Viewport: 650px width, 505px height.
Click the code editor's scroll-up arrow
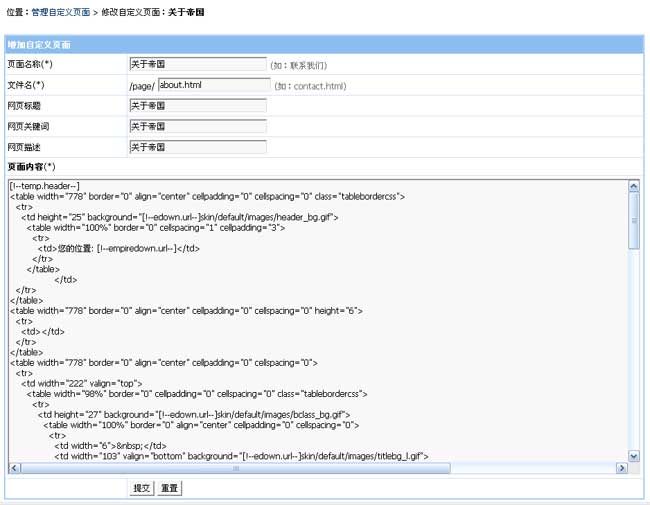coord(633,186)
